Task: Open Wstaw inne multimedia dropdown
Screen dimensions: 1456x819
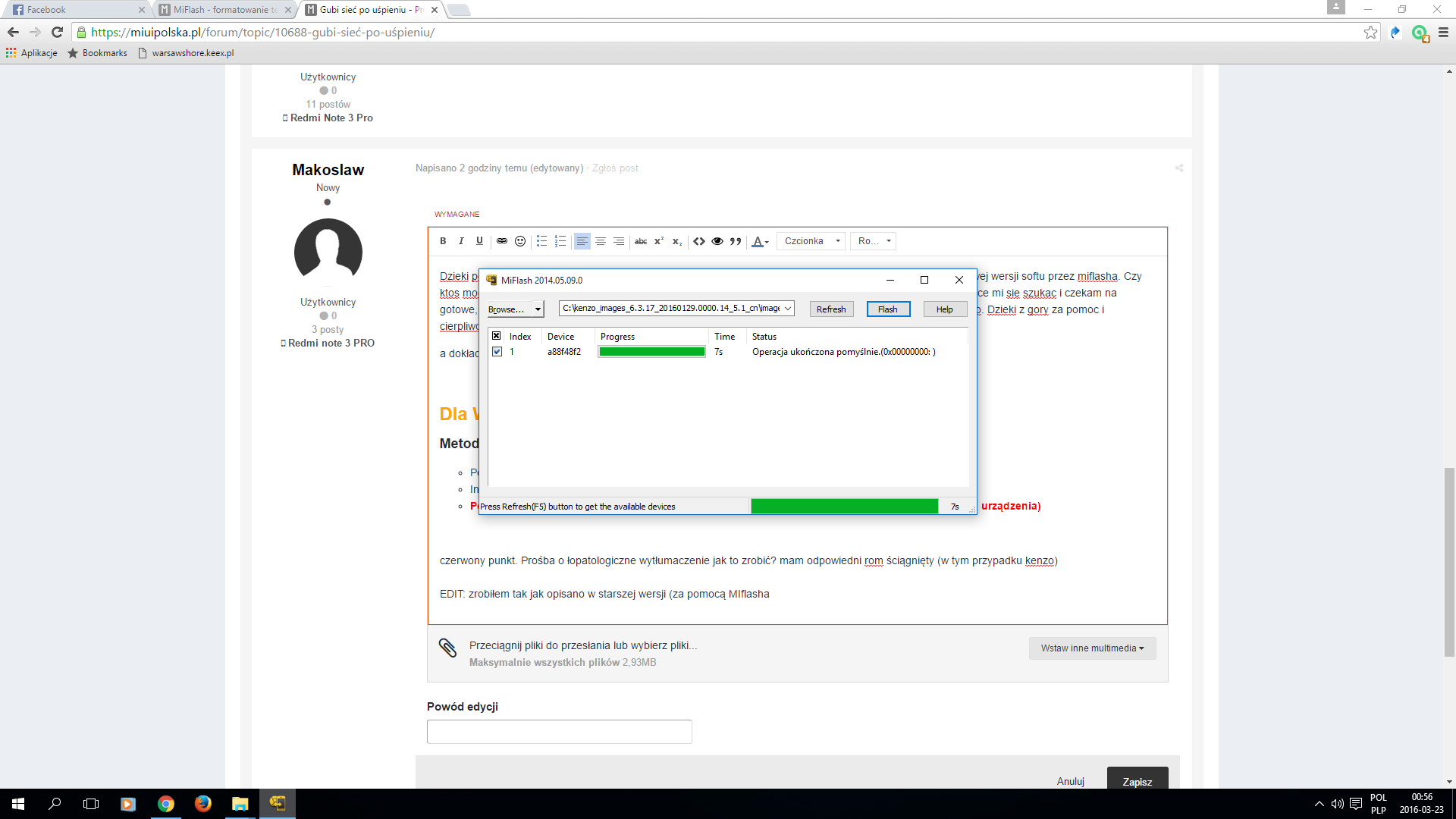Action: tap(1092, 648)
